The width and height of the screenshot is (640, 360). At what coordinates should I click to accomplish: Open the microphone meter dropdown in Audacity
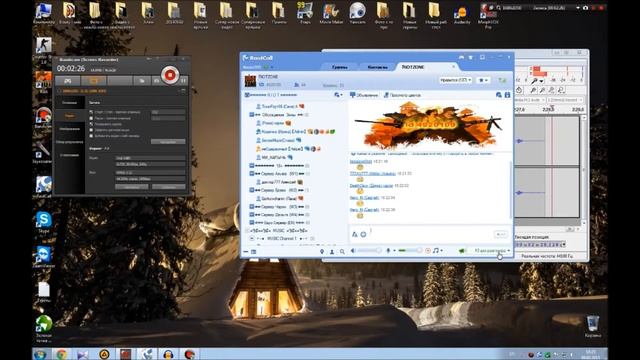point(541,81)
